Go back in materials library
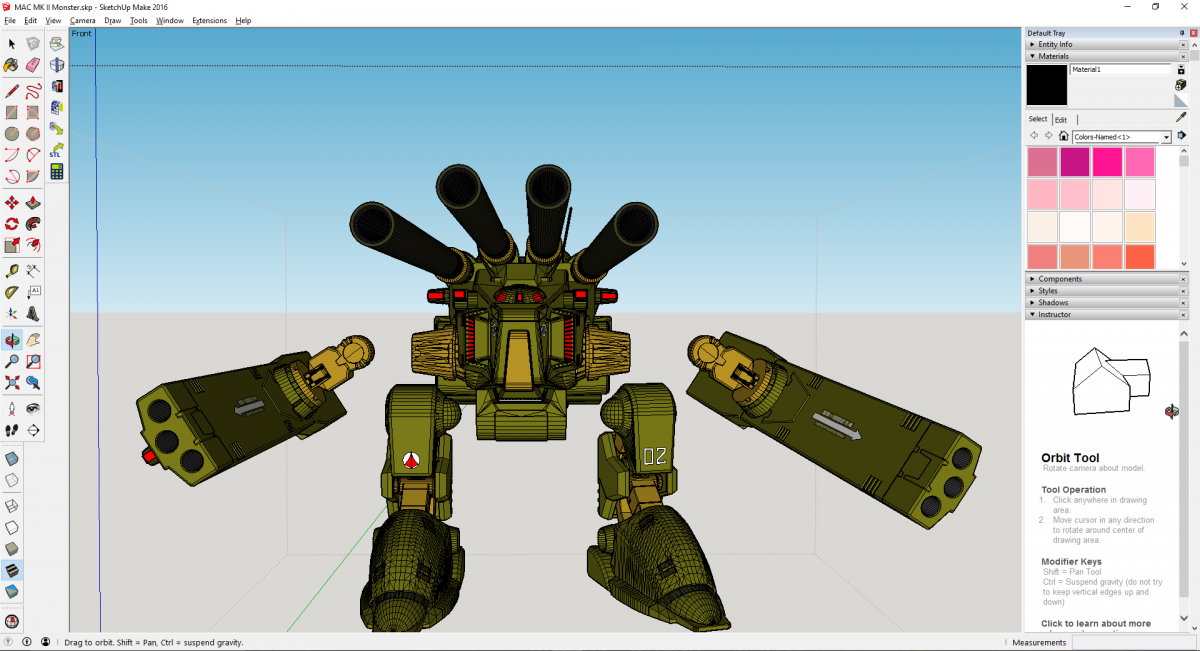 pos(1034,136)
